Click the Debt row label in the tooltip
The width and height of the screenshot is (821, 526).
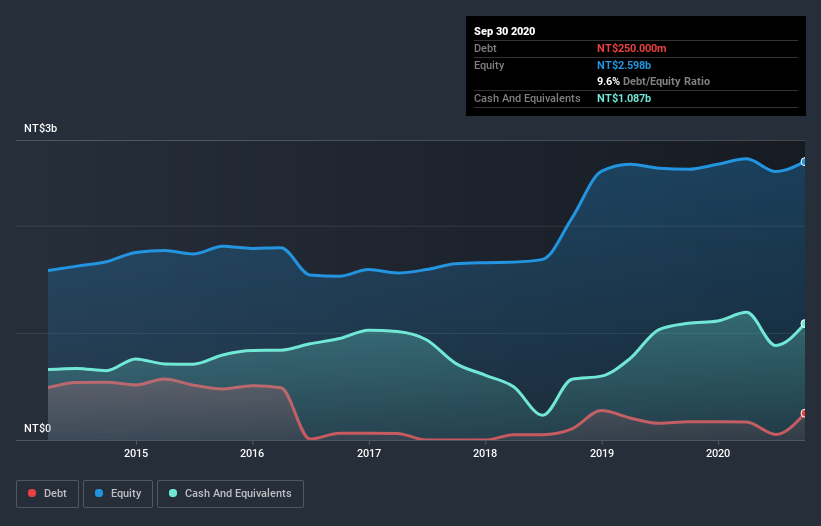click(x=485, y=48)
